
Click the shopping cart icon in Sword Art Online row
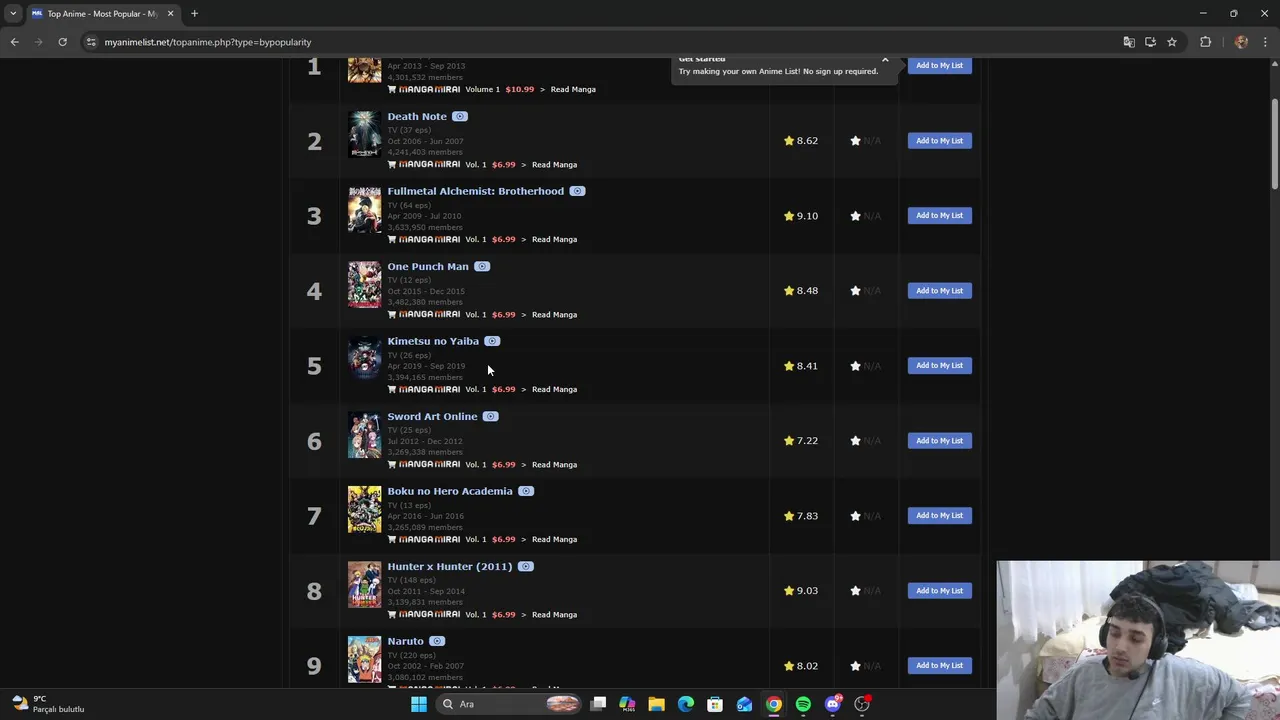tap(392, 464)
